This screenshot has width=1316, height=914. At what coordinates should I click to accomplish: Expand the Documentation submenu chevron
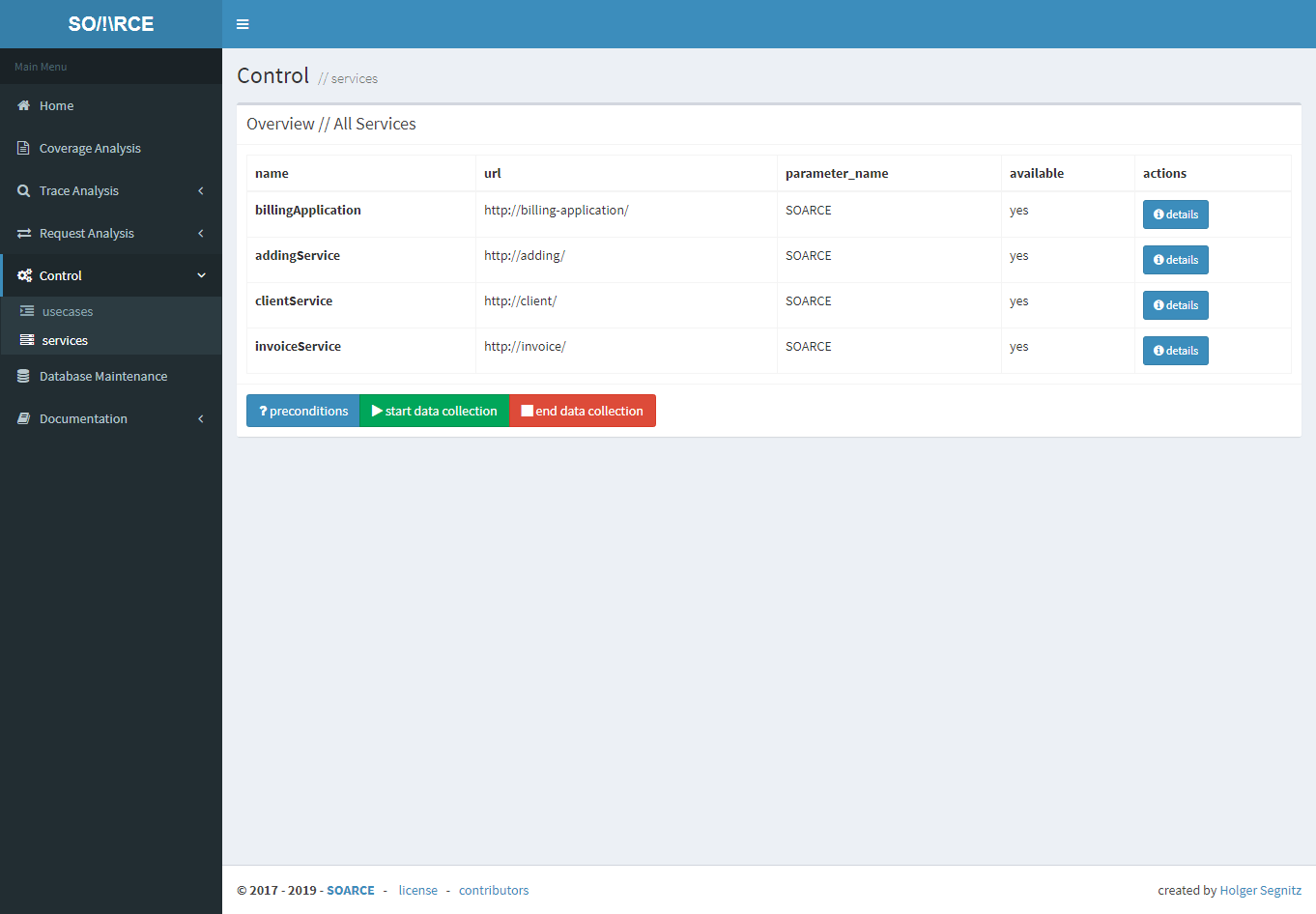pyautogui.click(x=201, y=418)
